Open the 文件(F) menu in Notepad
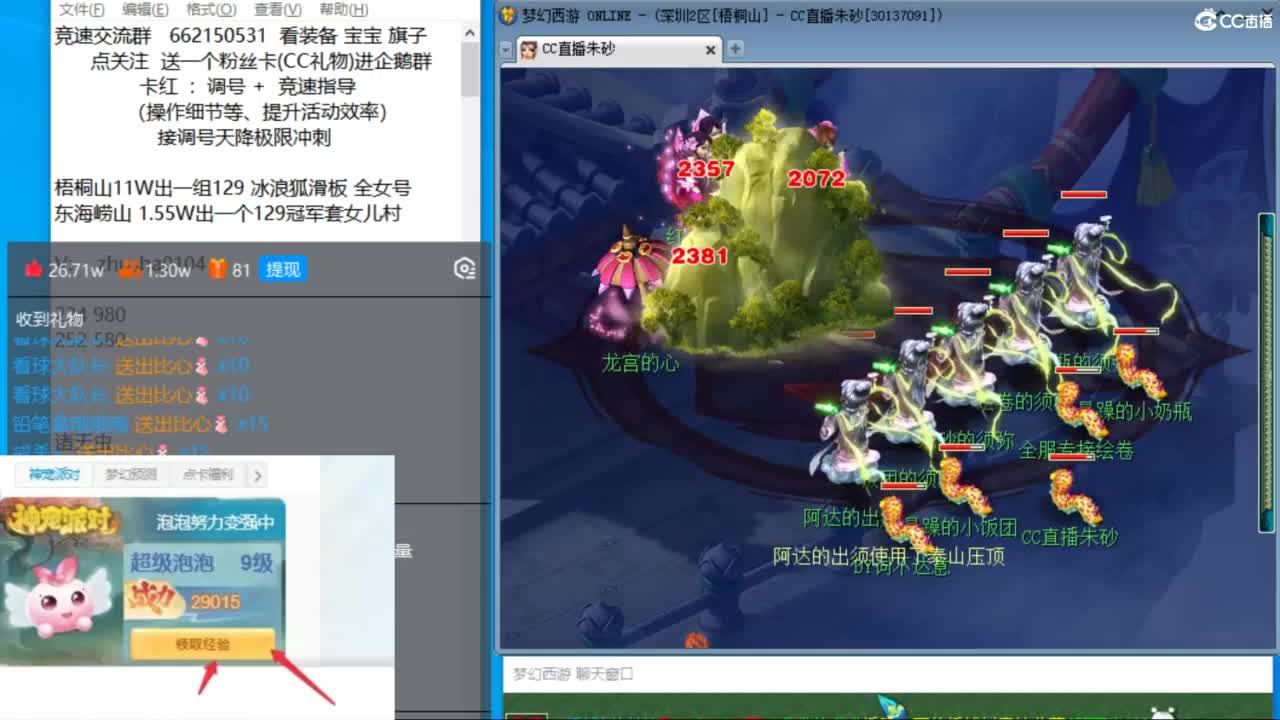Viewport: 1280px width, 720px height. 81,9
